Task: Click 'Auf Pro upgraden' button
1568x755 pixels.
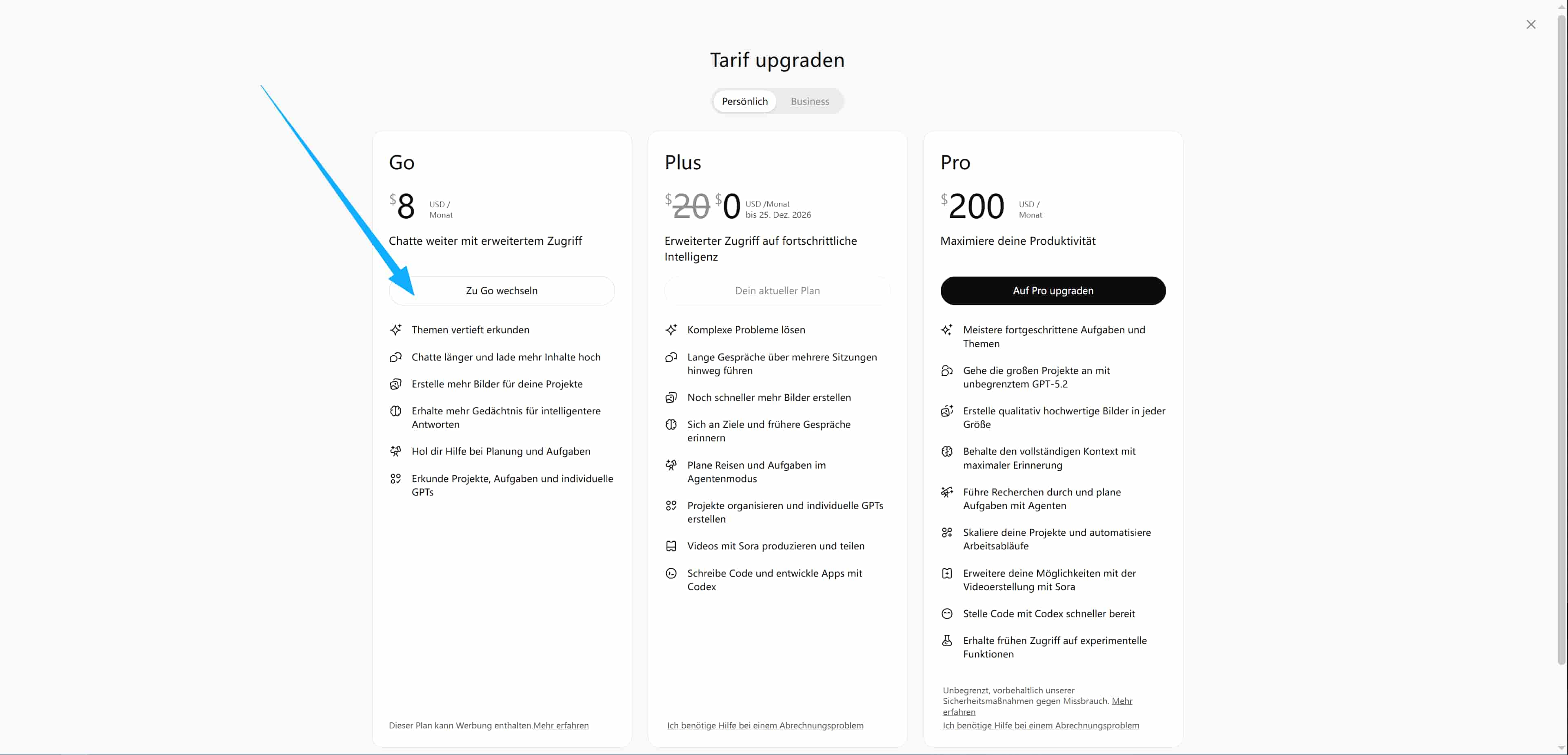Action: click(1053, 291)
